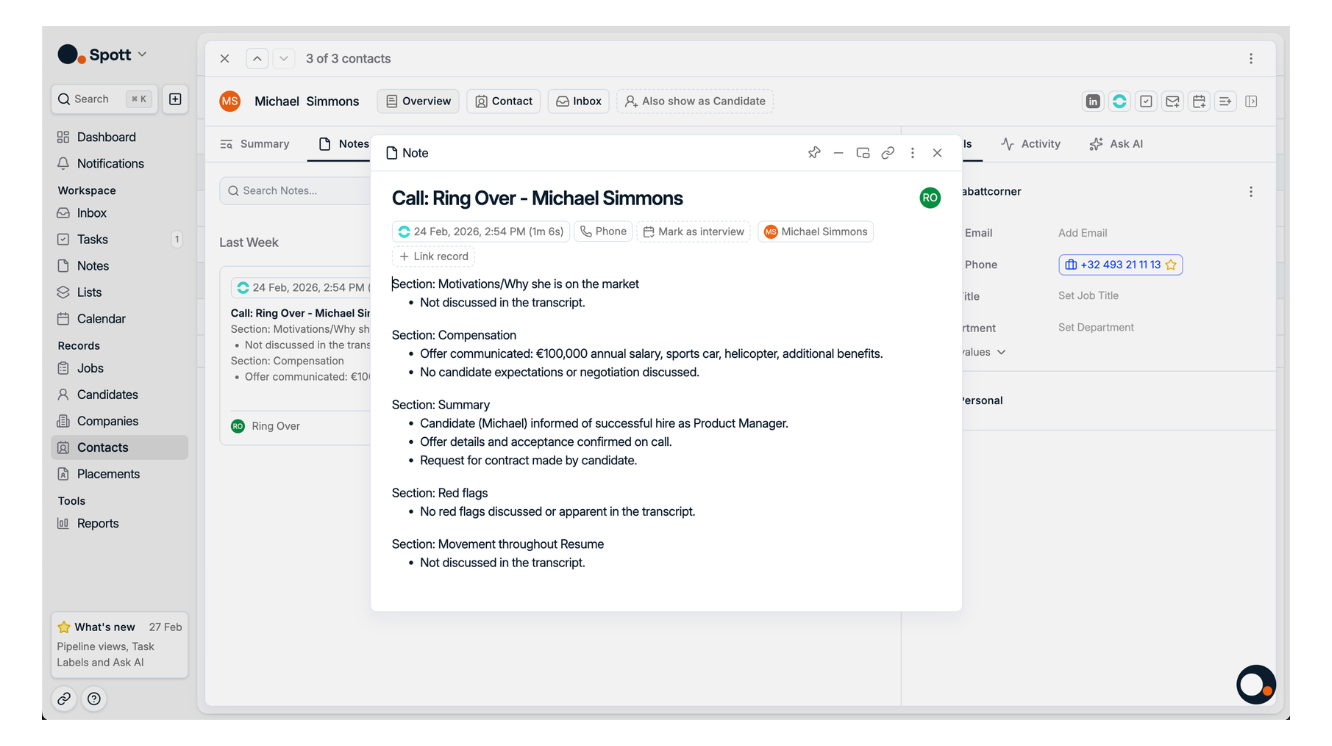Click the teal sync status icon
The height and width of the screenshot is (746, 1332).
[1119, 101]
